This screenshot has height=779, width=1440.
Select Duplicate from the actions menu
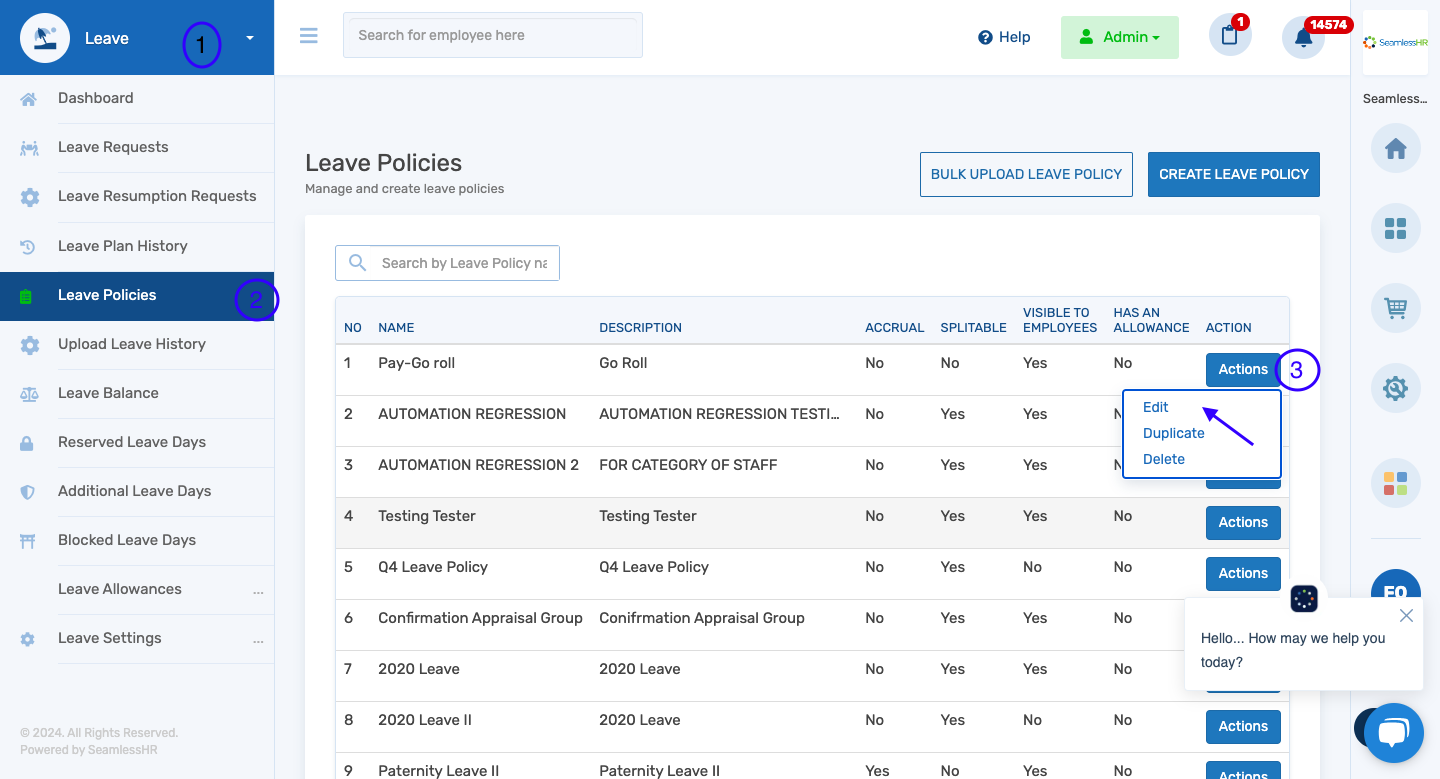pyautogui.click(x=1174, y=433)
